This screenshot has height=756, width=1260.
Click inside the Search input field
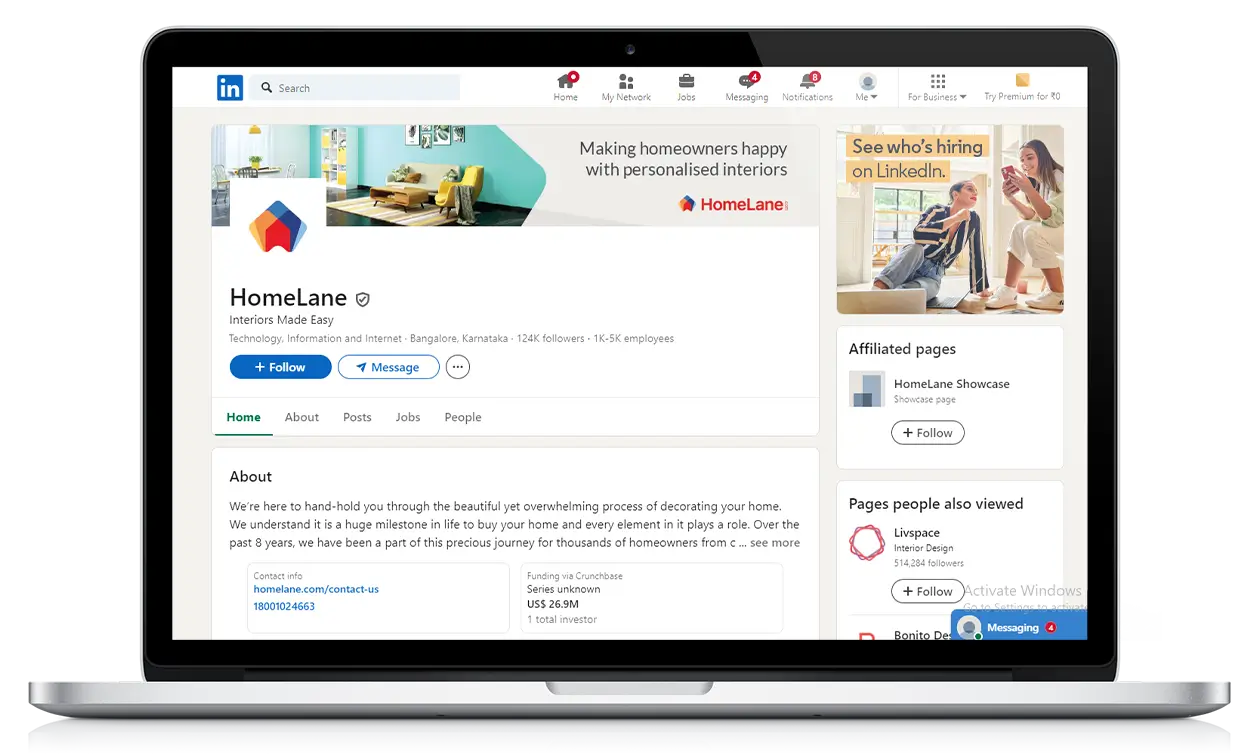click(x=355, y=88)
